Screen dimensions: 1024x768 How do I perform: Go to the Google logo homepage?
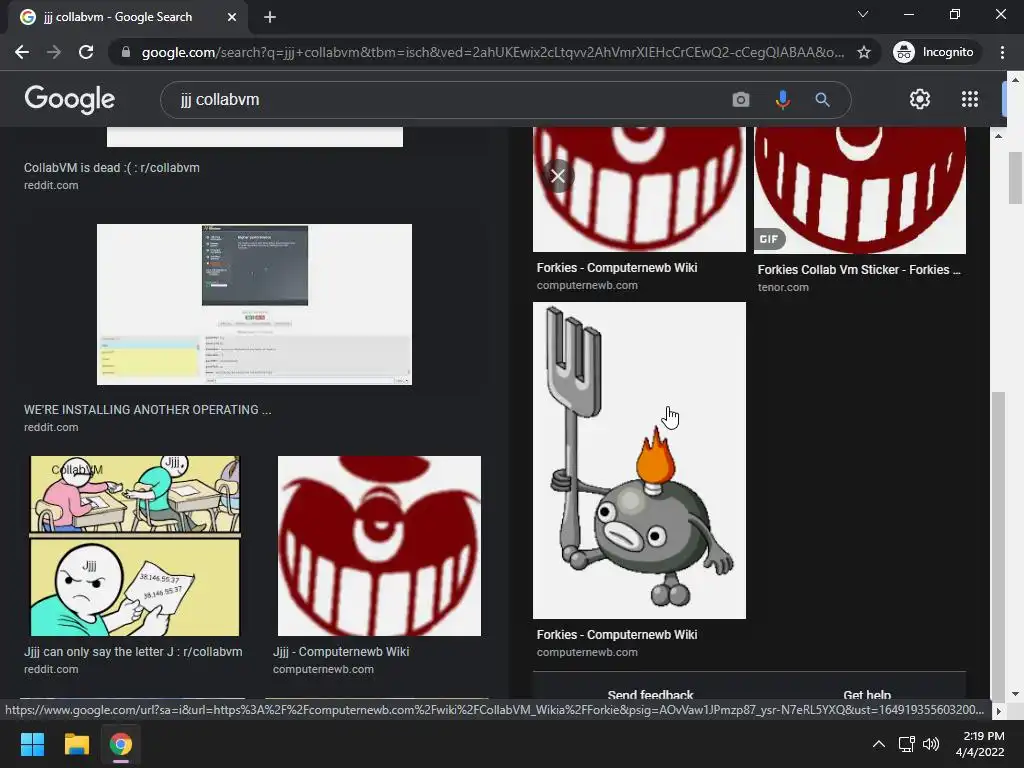click(x=69, y=99)
